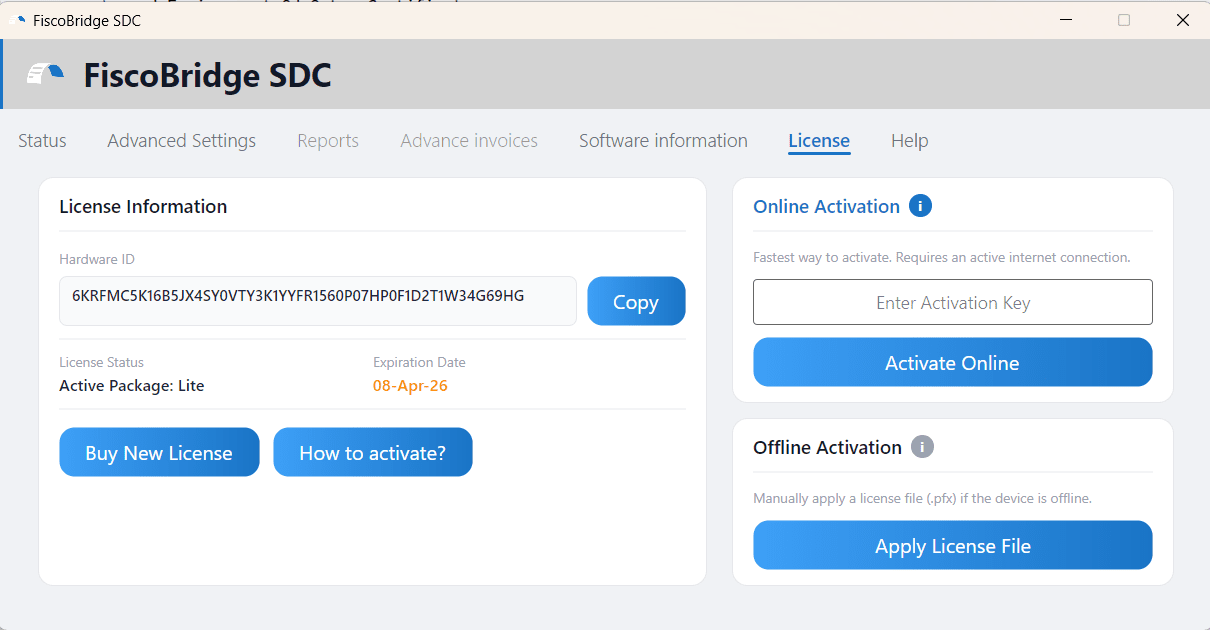1210x630 pixels.
Task: Click the Activate Online button
Action: click(952, 362)
